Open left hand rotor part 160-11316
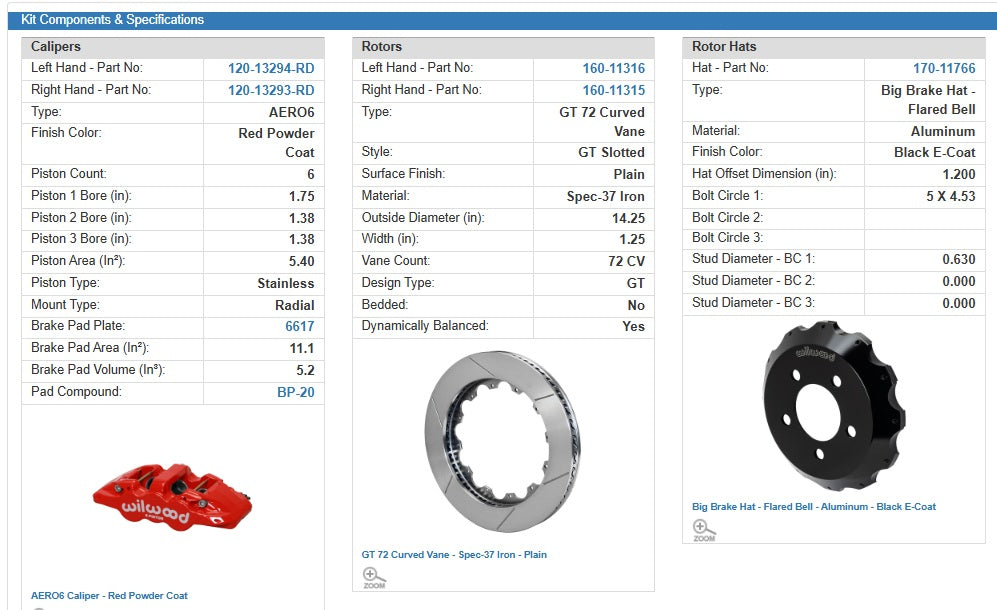Image resolution: width=997 pixels, height=610 pixels. point(613,69)
